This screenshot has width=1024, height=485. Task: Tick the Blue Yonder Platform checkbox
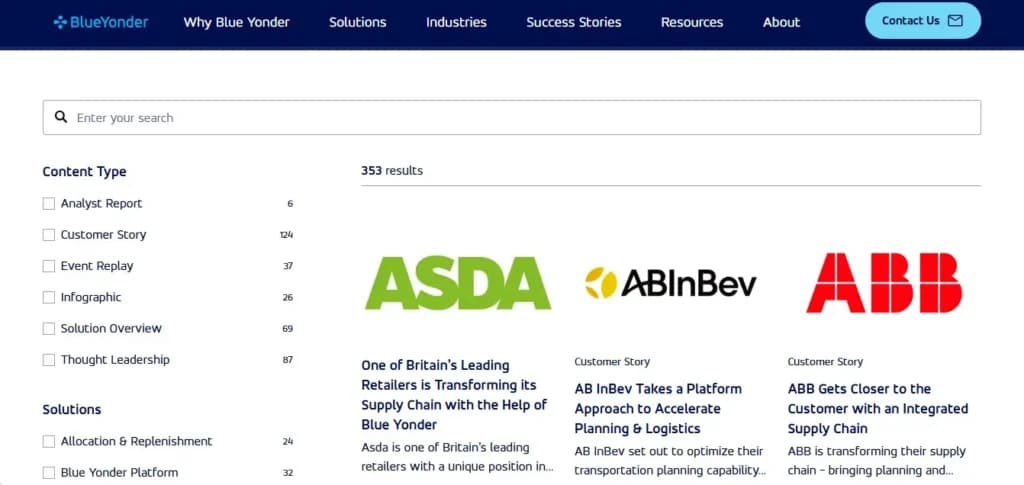click(49, 473)
